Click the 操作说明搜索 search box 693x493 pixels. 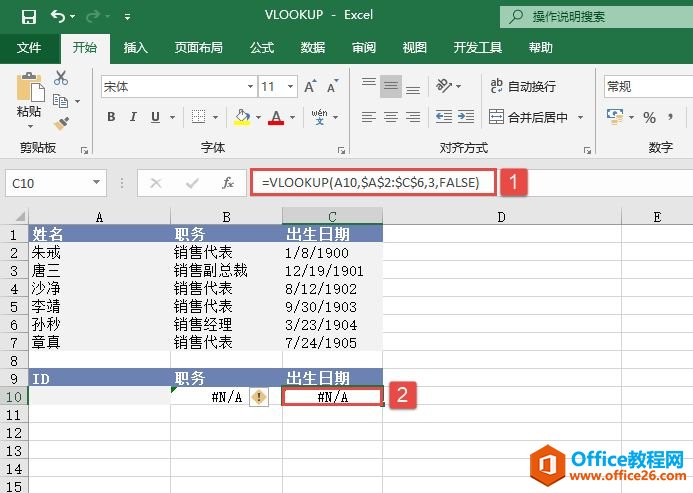597,17
